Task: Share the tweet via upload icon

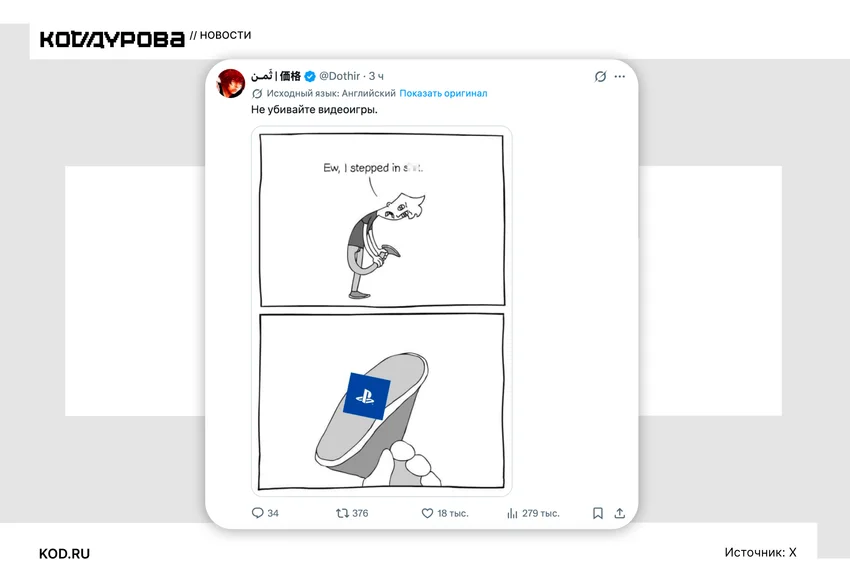Action: coord(620,513)
